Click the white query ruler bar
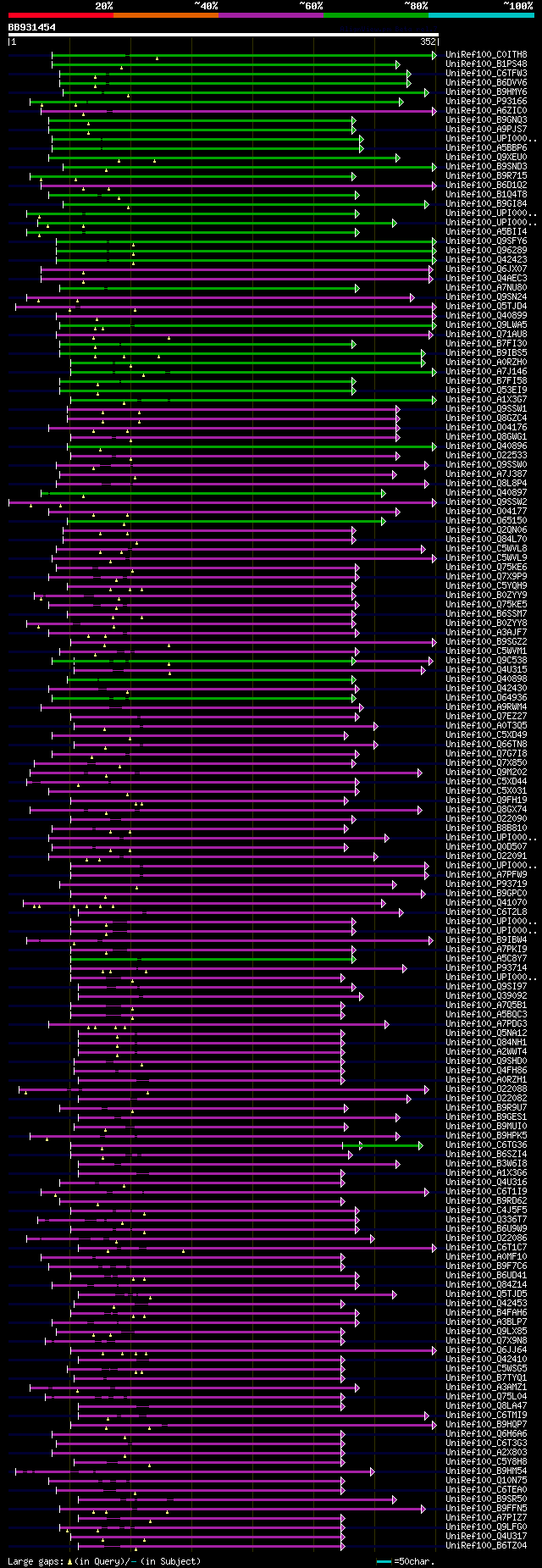 224,35
